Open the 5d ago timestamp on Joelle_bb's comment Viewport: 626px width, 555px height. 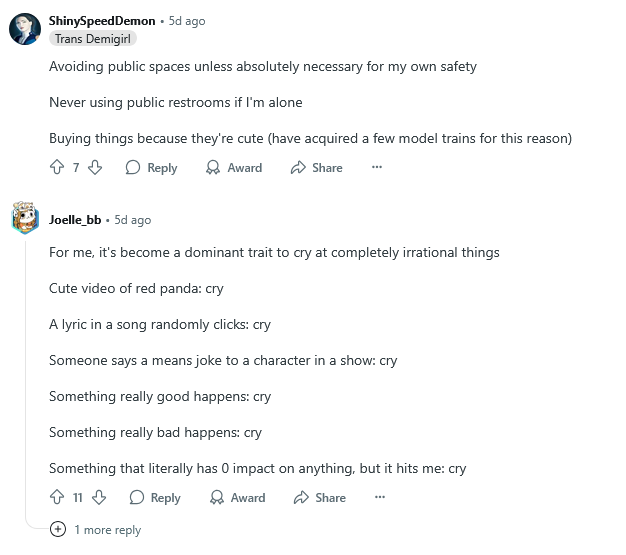click(x=132, y=219)
